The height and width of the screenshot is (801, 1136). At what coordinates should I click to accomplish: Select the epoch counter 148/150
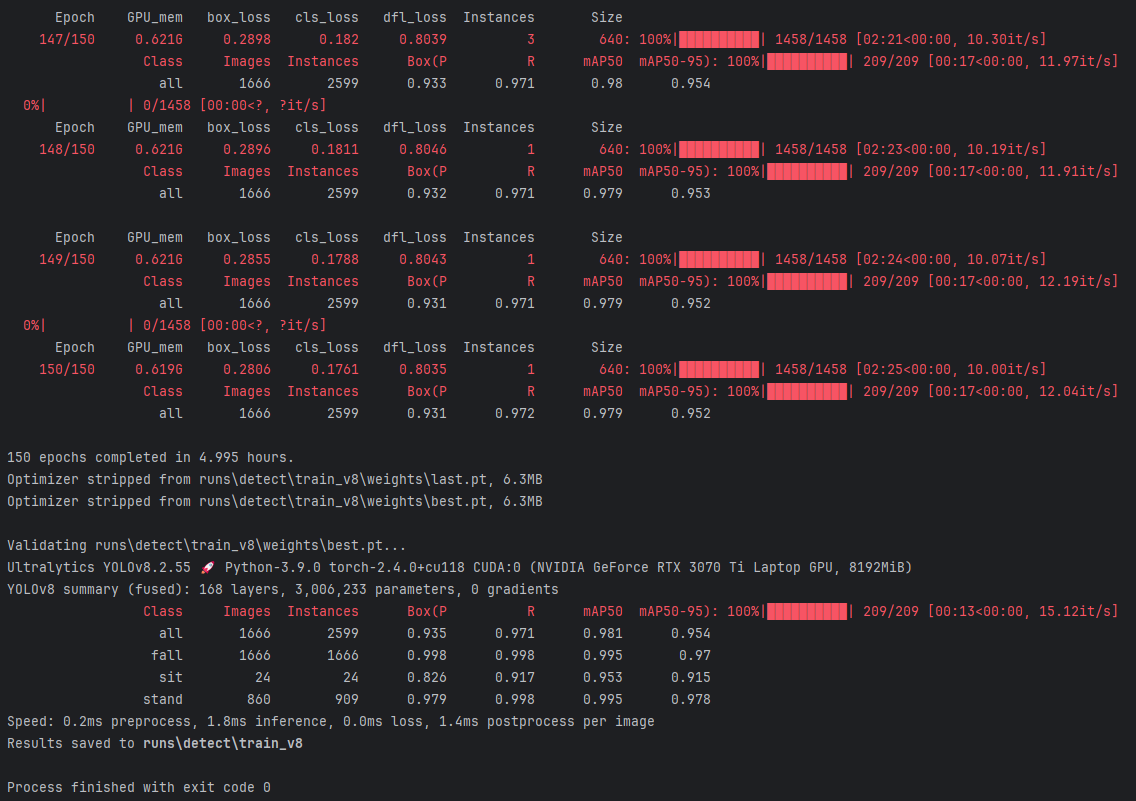67,149
